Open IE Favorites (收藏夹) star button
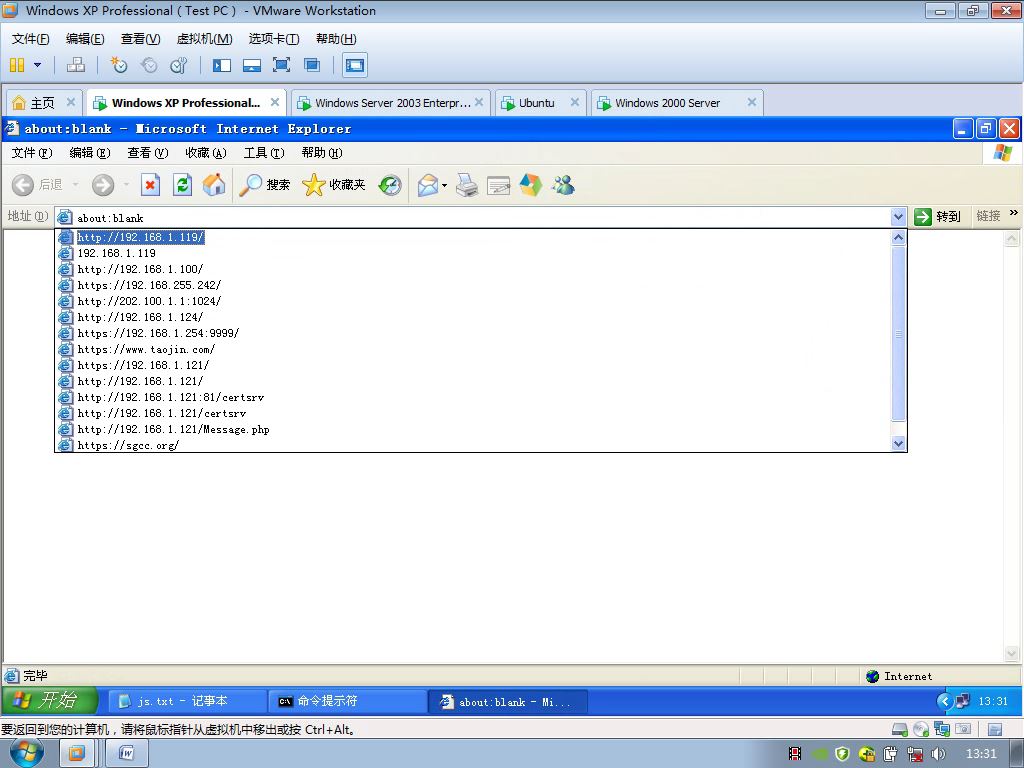 pos(334,185)
